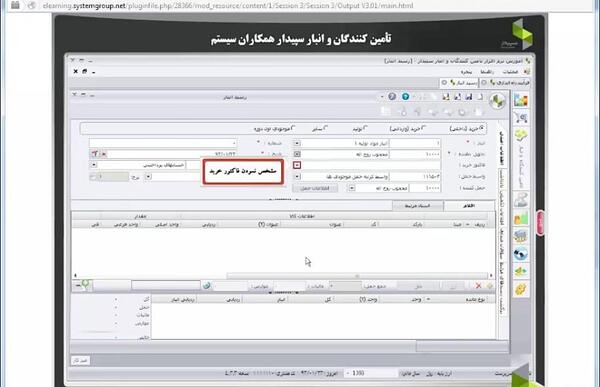This screenshot has width=600, height=387.
Task: Select the خرید (وارداتی) radio button
Action: pos(424,127)
